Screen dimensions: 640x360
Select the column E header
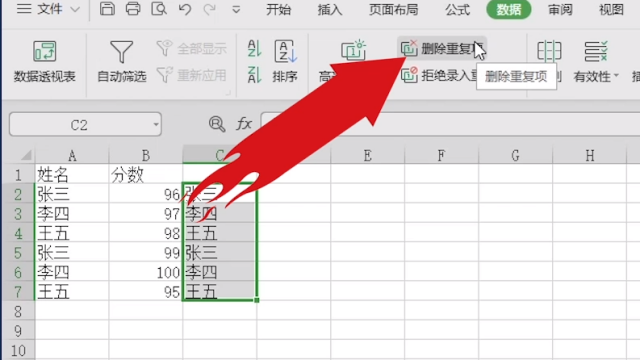point(367,156)
